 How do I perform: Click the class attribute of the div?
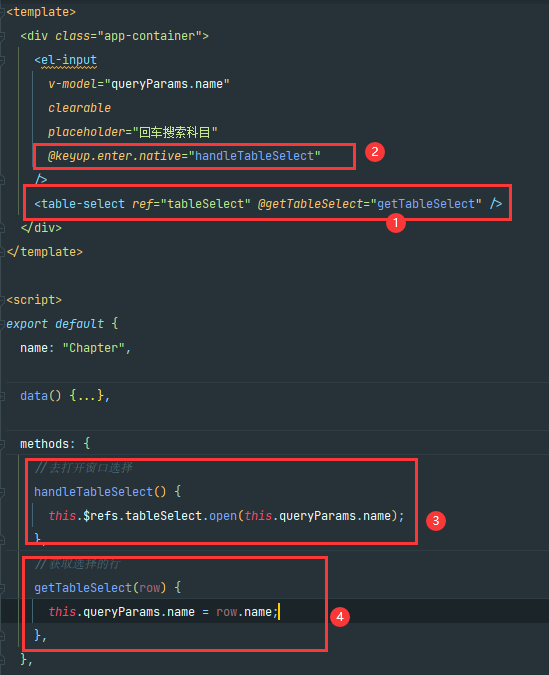tap(72, 36)
